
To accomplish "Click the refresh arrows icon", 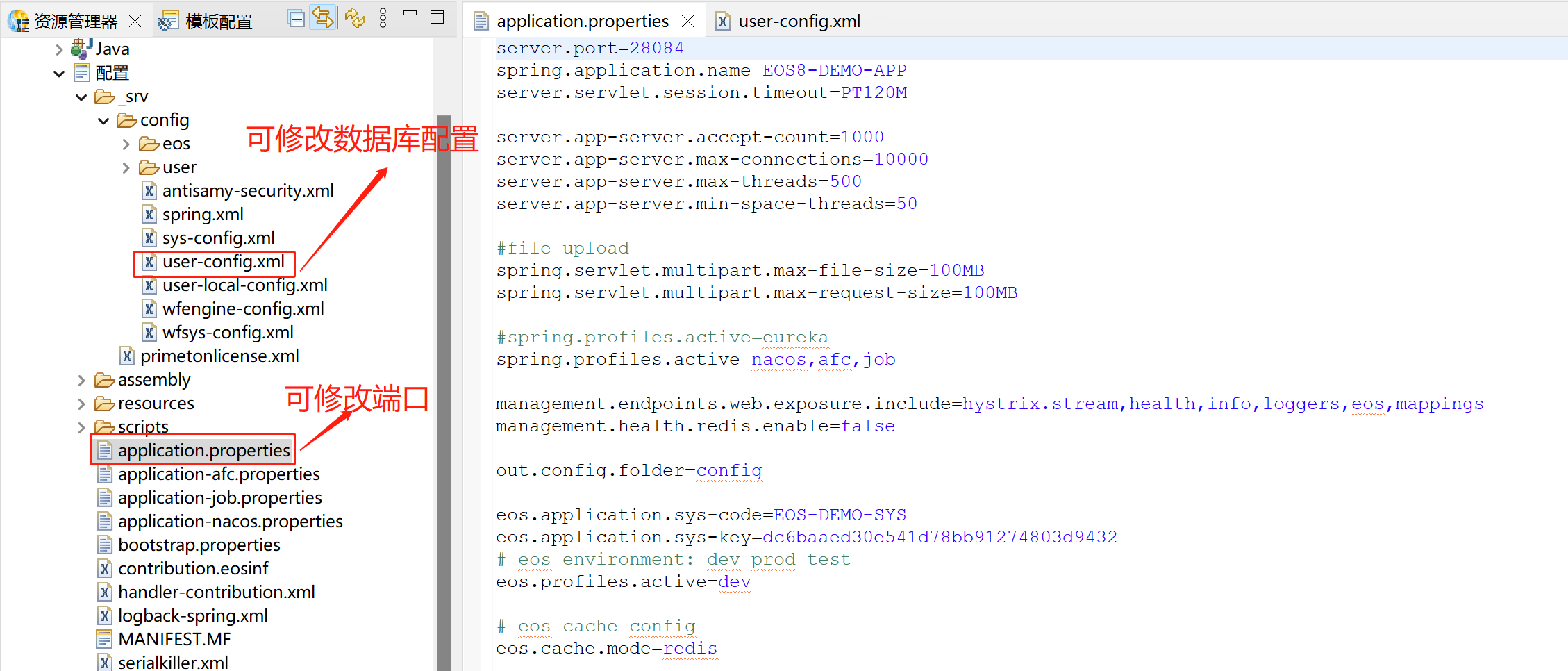I will click(354, 19).
